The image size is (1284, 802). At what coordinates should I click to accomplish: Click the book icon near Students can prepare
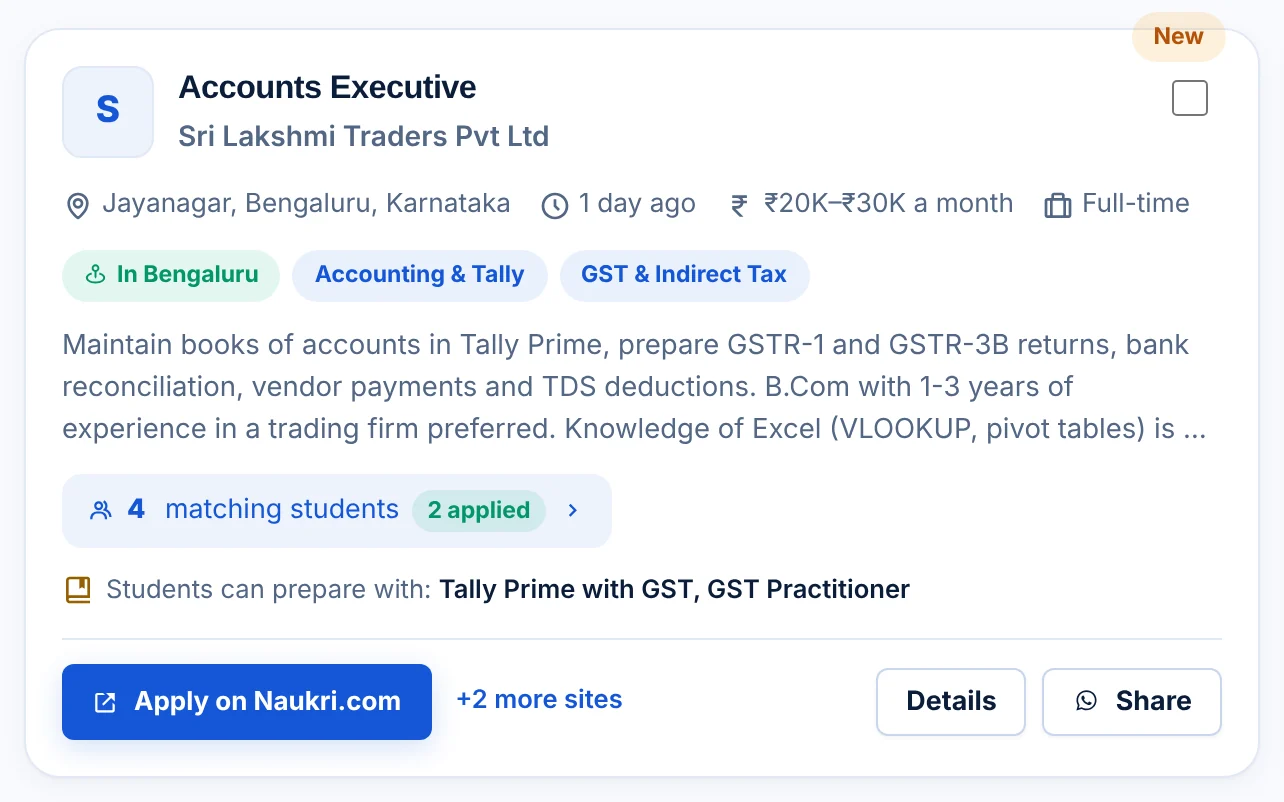(78, 590)
